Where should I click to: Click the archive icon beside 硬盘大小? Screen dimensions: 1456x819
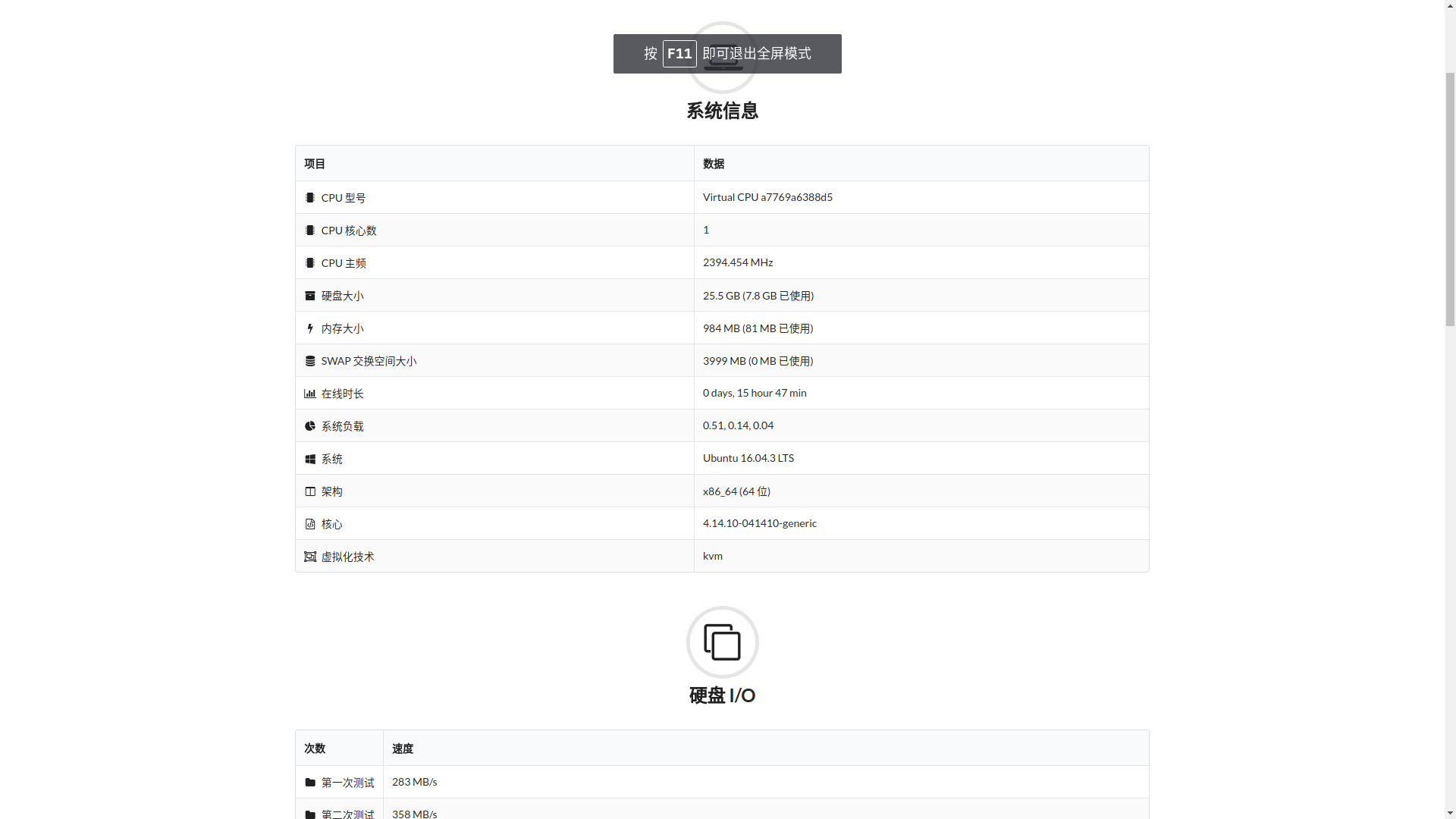coord(309,296)
